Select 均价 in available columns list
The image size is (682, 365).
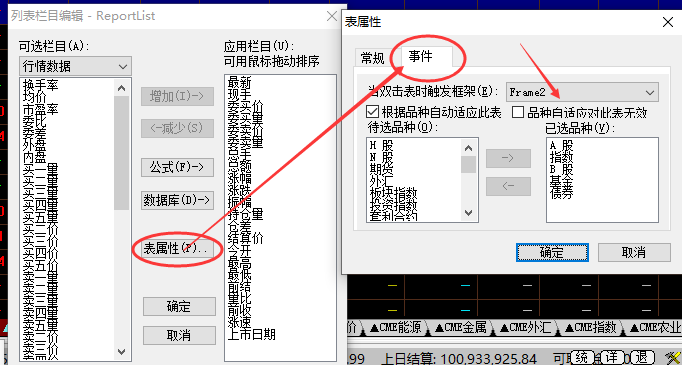(34, 96)
